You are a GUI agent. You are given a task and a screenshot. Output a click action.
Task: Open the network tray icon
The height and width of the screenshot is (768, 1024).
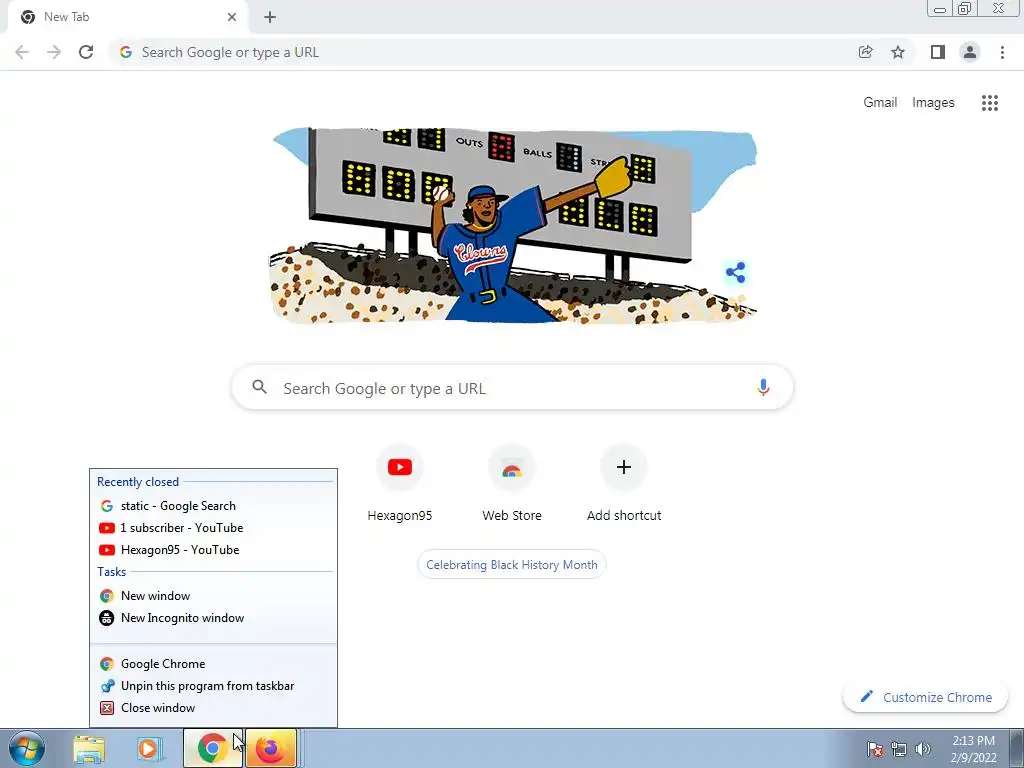click(x=899, y=749)
